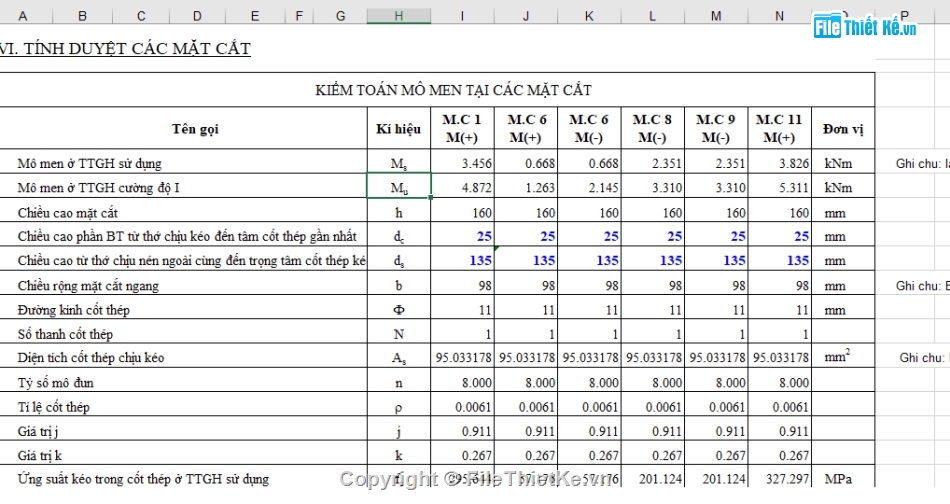Click the active cell containing Mu symbol
Screen dimensions: 950x504
[x=399, y=186]
